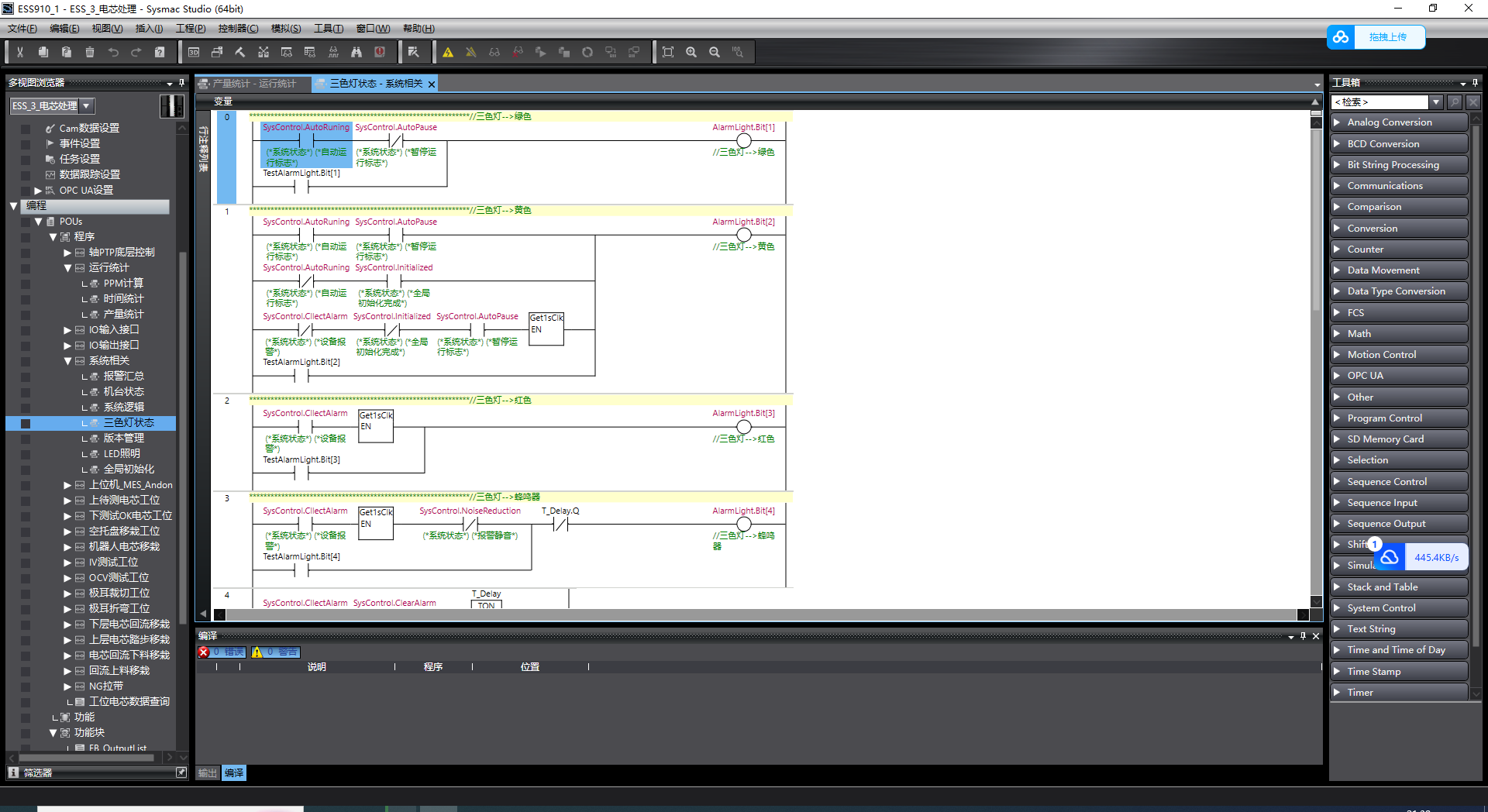Switch to the 输出 tab at bottom

pyautogui.click(x=207, y=773)
